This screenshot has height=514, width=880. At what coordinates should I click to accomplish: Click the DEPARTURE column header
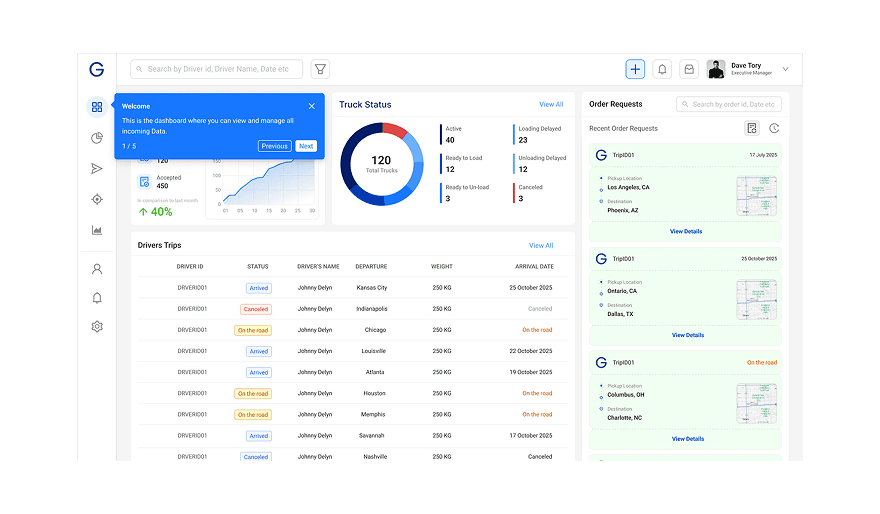[371, 267]
